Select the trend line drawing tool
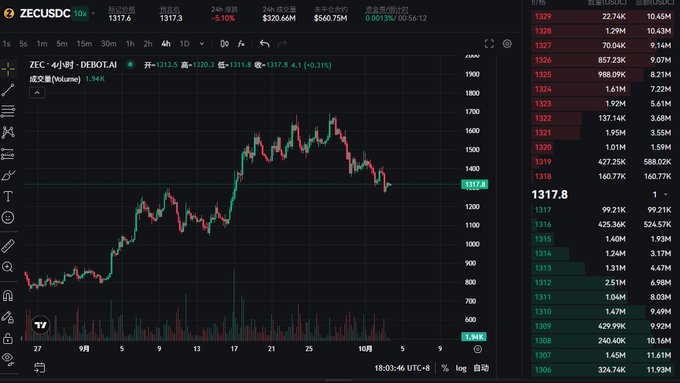Viewport: 680px width, 383px height. pyautogui.click(x=8, y=90)
